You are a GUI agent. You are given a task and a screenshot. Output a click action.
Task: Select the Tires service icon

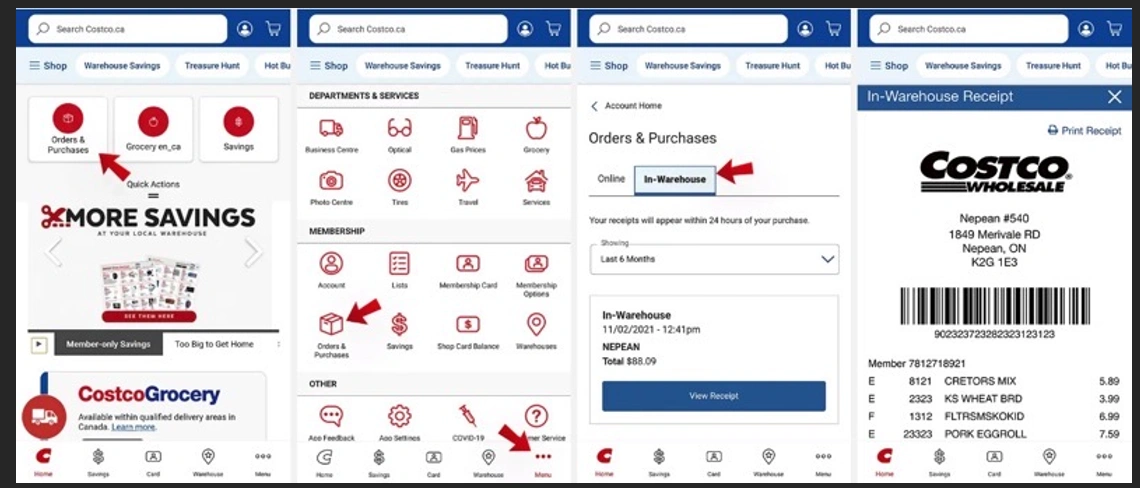[x=399, y=181]
